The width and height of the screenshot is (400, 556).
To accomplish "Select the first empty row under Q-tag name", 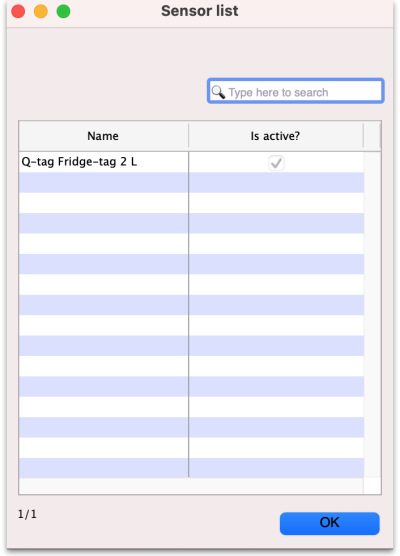I will 104,183.
